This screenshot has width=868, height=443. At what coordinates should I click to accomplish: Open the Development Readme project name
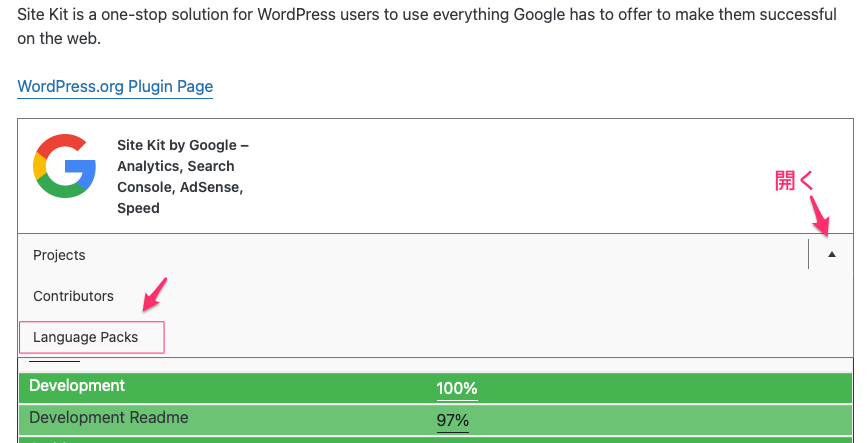[108, 417]
